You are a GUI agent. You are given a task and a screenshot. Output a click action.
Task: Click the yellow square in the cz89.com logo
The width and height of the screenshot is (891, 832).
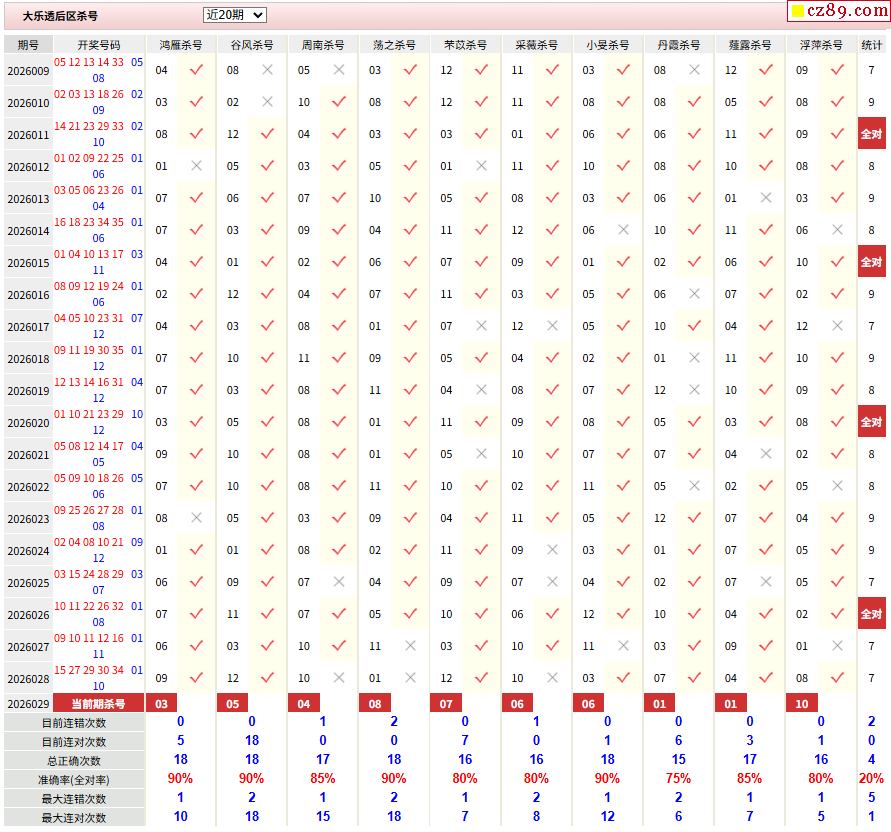coord(797,12)
